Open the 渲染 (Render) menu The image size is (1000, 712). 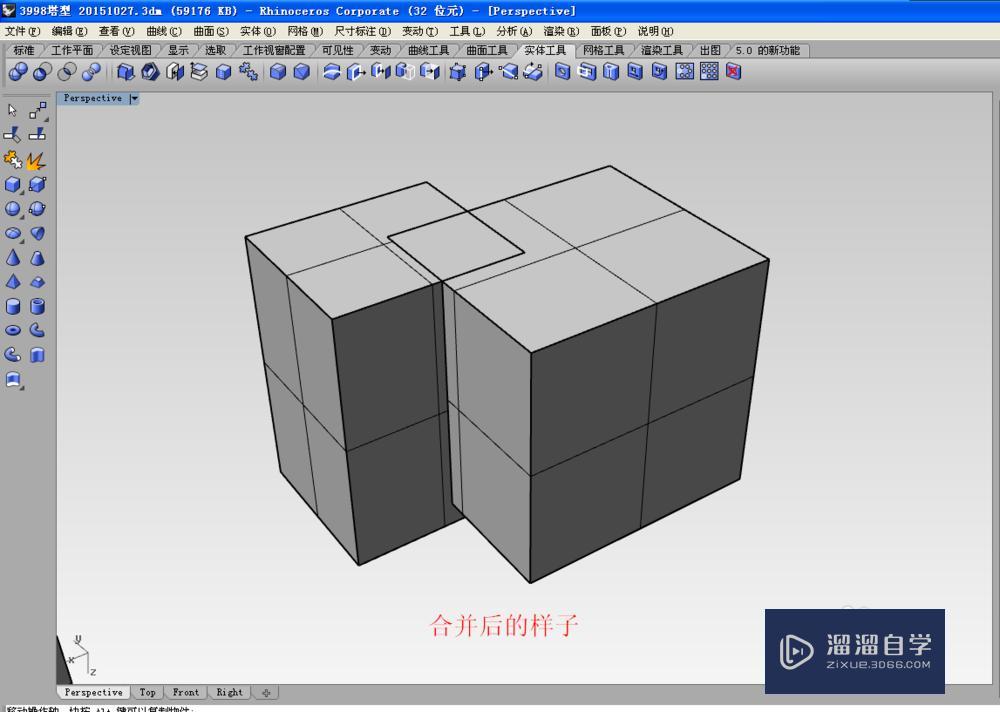tap(561, 31)
